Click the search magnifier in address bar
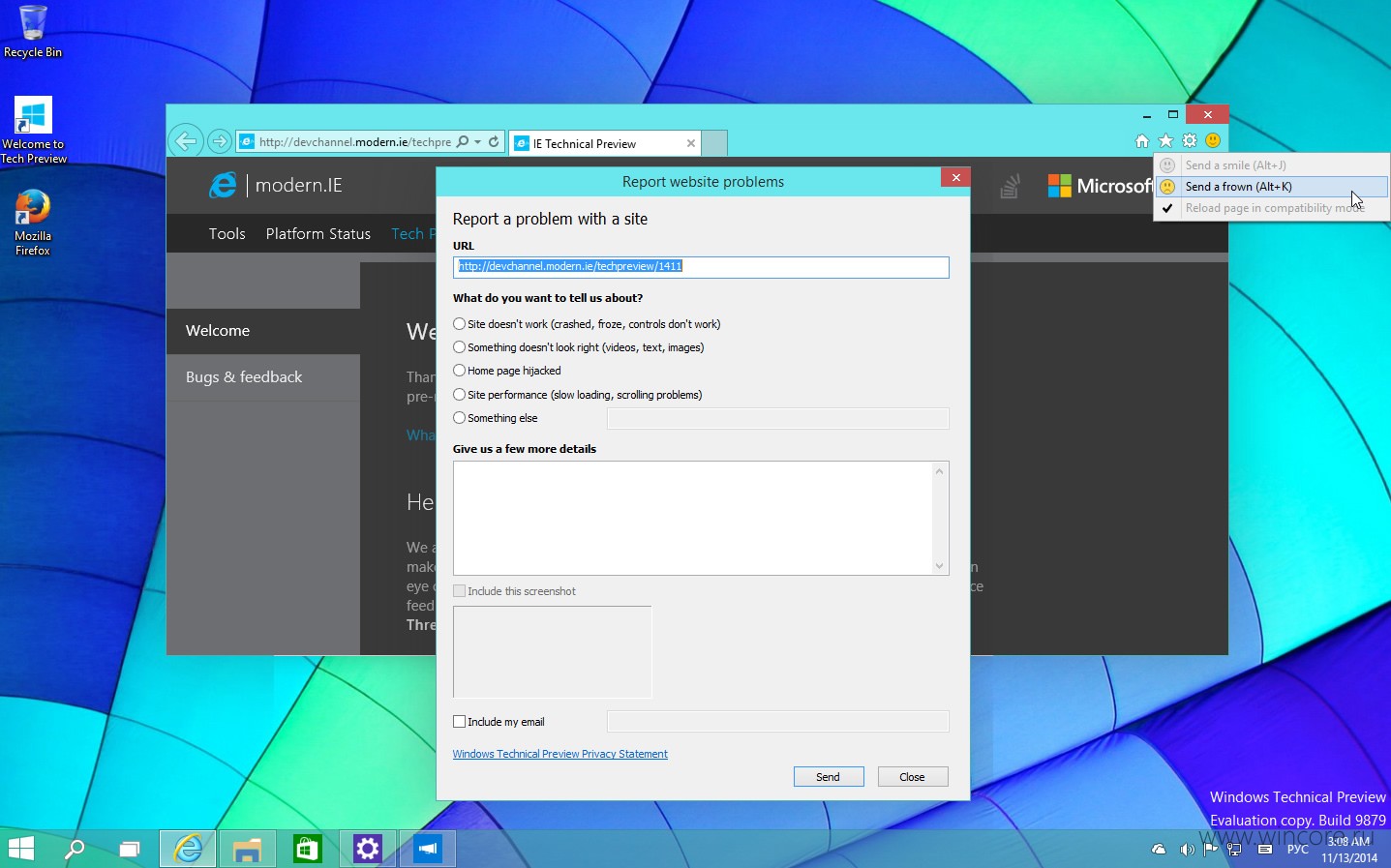Viewport: 1391px width, 868px height. click(463, 141)
